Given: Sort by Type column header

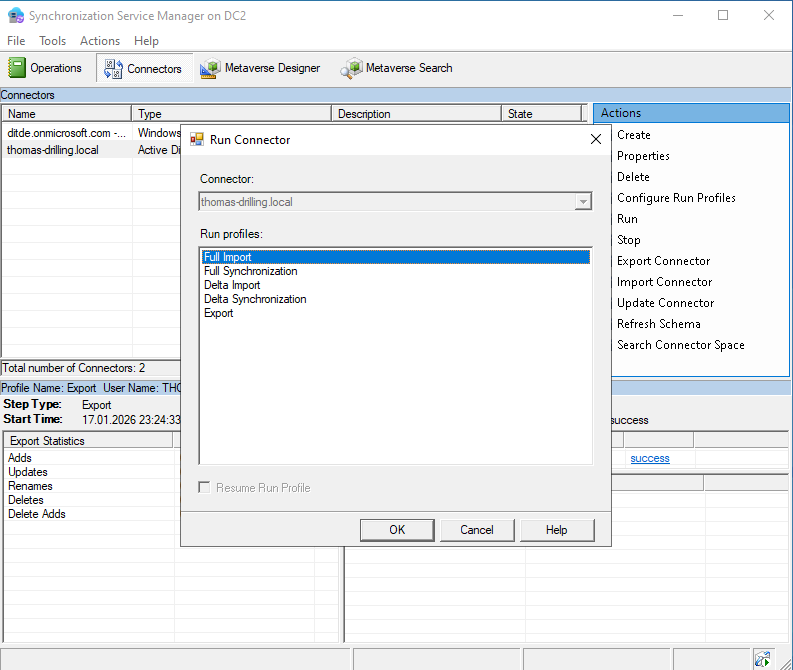Looking at the screenshot, I should click(232, 114).
